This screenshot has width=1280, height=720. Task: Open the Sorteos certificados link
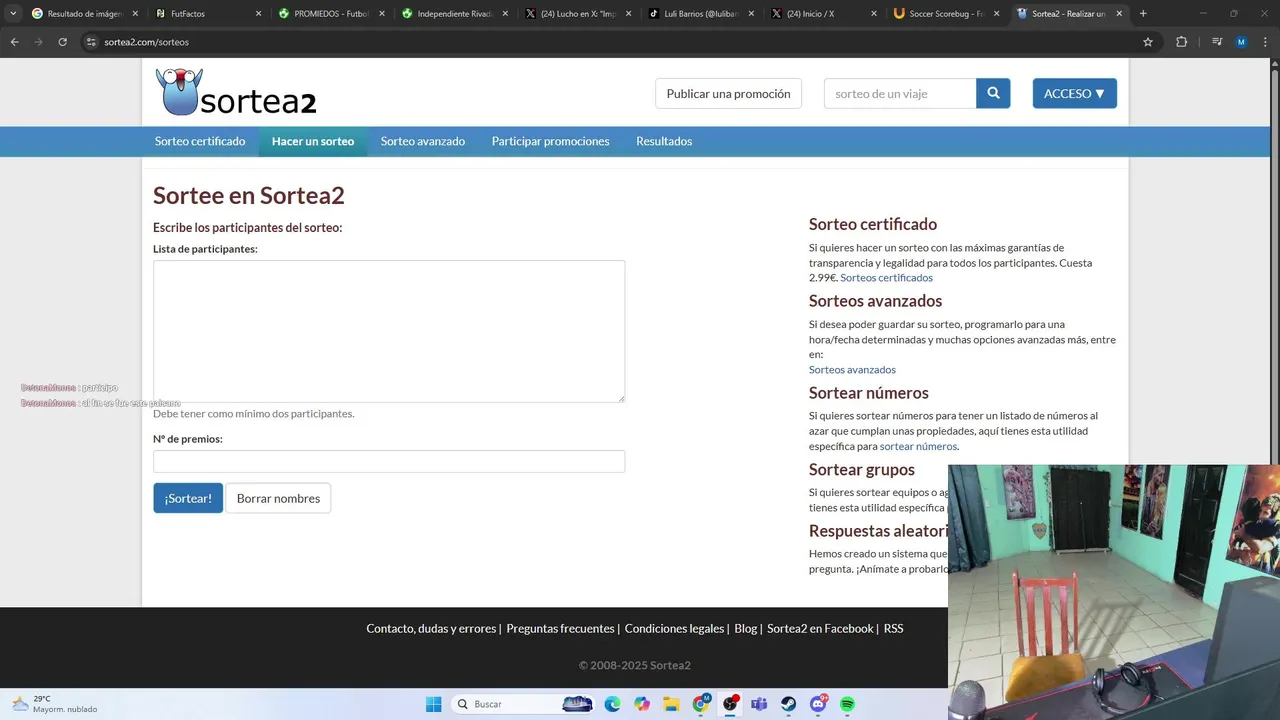886,278
